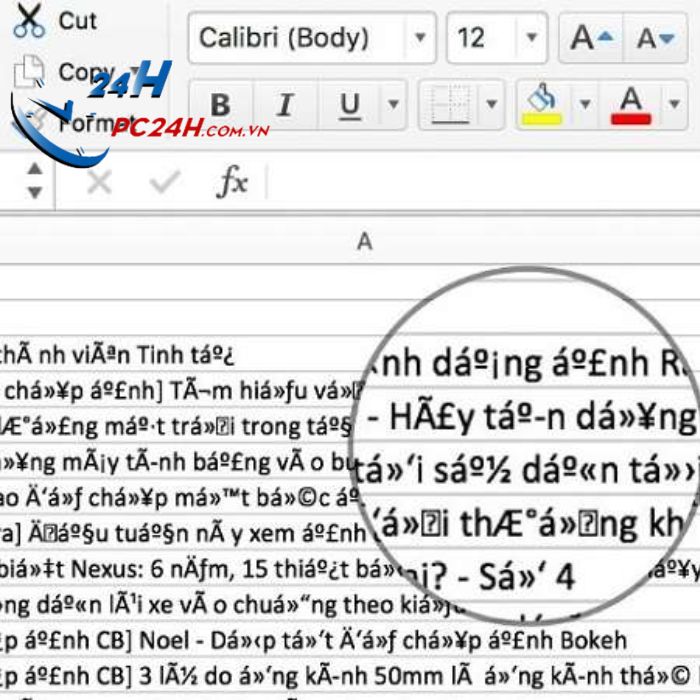This screenshot has width=700, height=700.
Task: Click the cancel X in formula bar
Action: (99, 182)
